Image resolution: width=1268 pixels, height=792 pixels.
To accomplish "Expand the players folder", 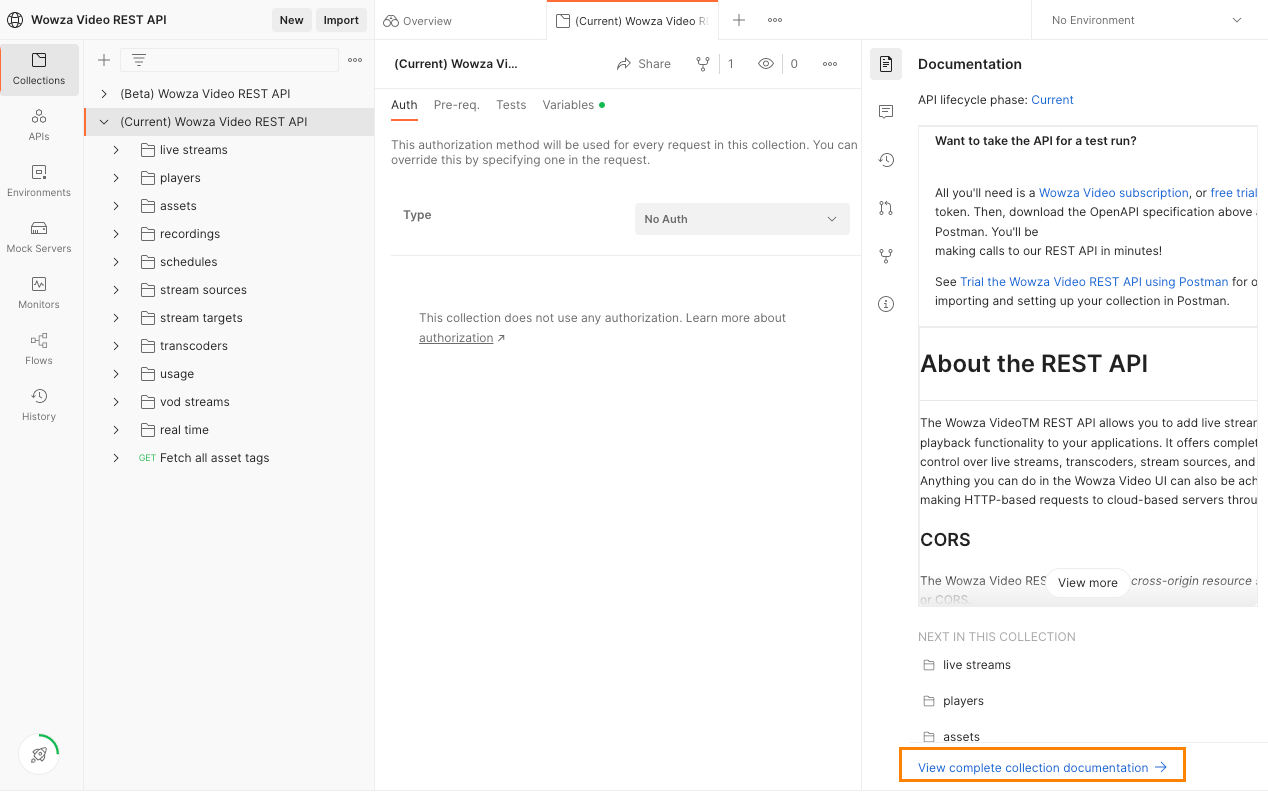I will click(x=116, y=178).
